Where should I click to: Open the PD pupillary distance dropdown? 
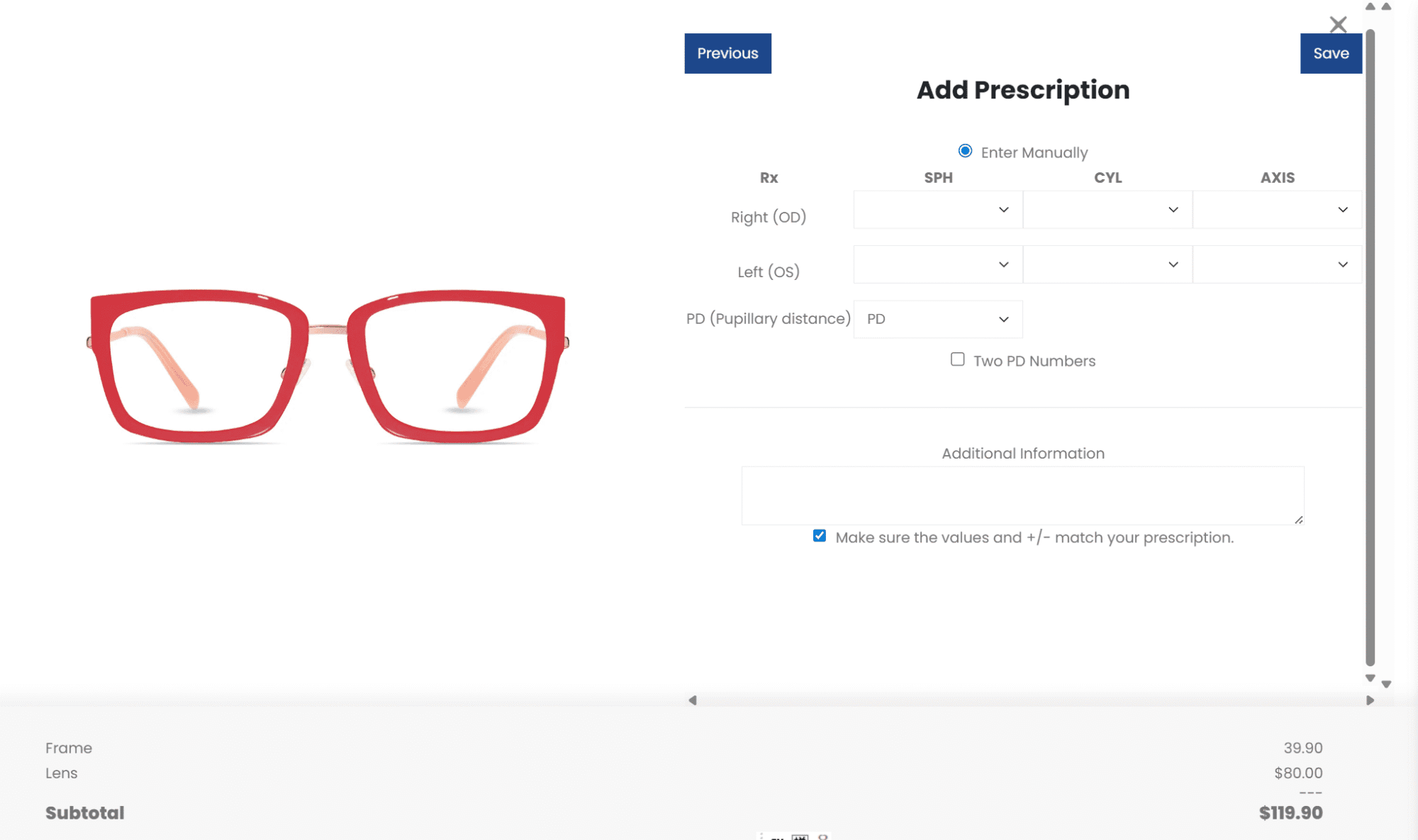click(x=937, y=319)
